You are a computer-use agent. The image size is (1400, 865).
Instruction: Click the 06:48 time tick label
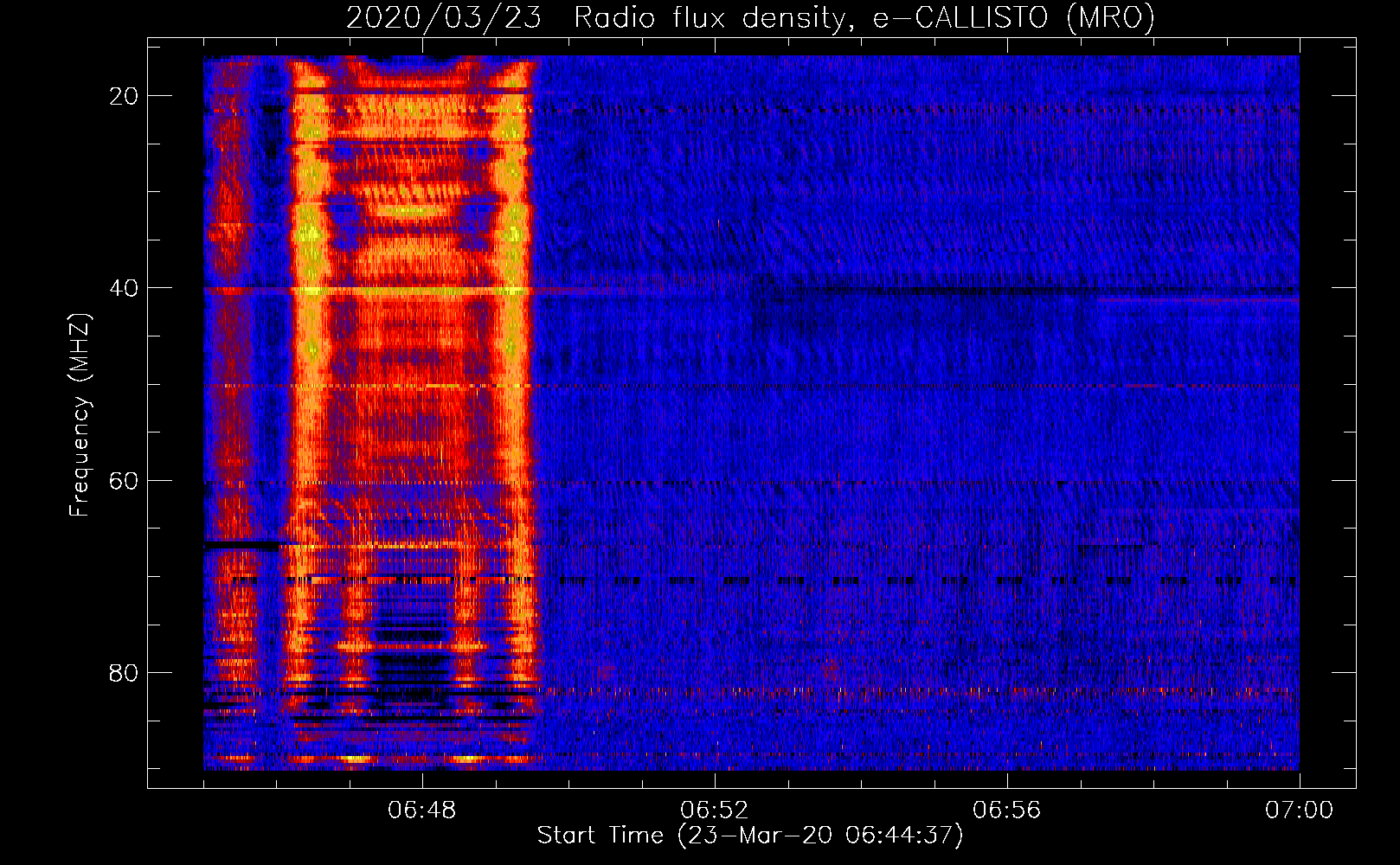(x=422, y=811)
